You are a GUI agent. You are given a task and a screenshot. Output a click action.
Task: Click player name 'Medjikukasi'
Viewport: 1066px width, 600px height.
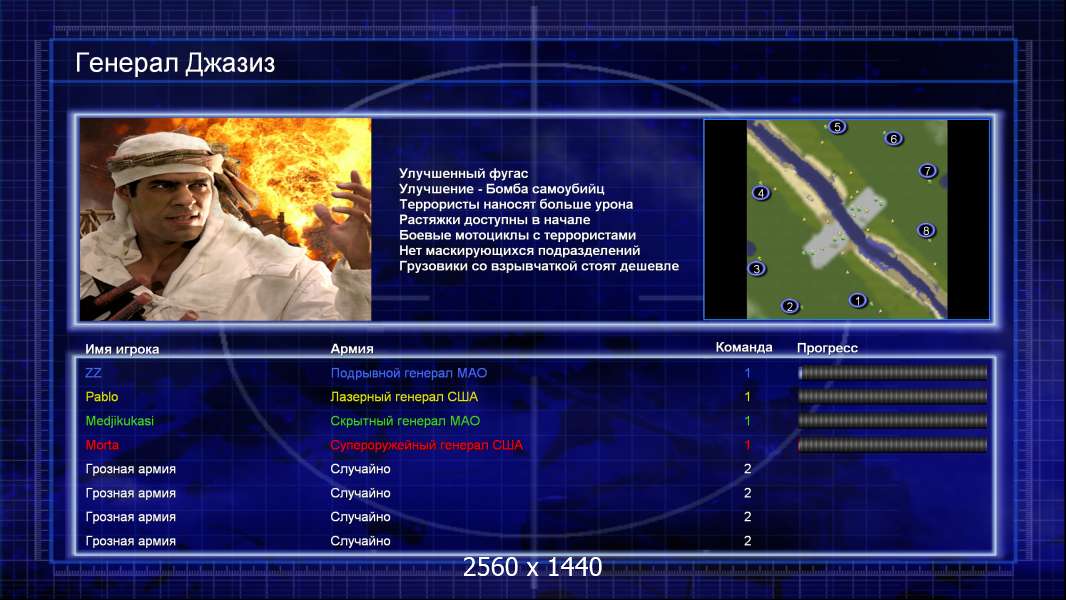coord(120,421)
